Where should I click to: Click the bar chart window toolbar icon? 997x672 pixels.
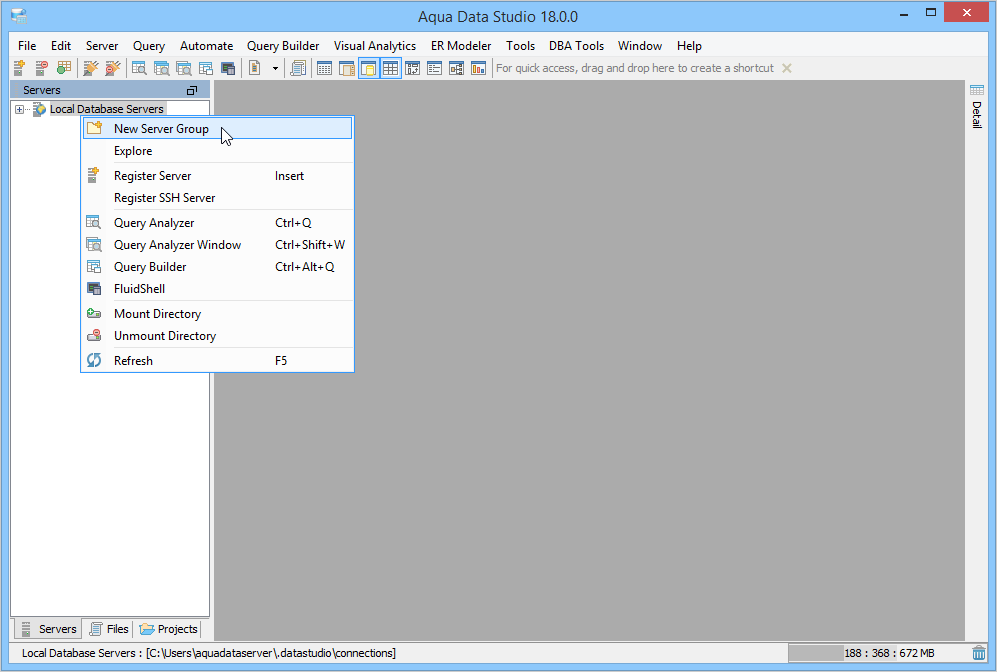(x=478, y=68)
